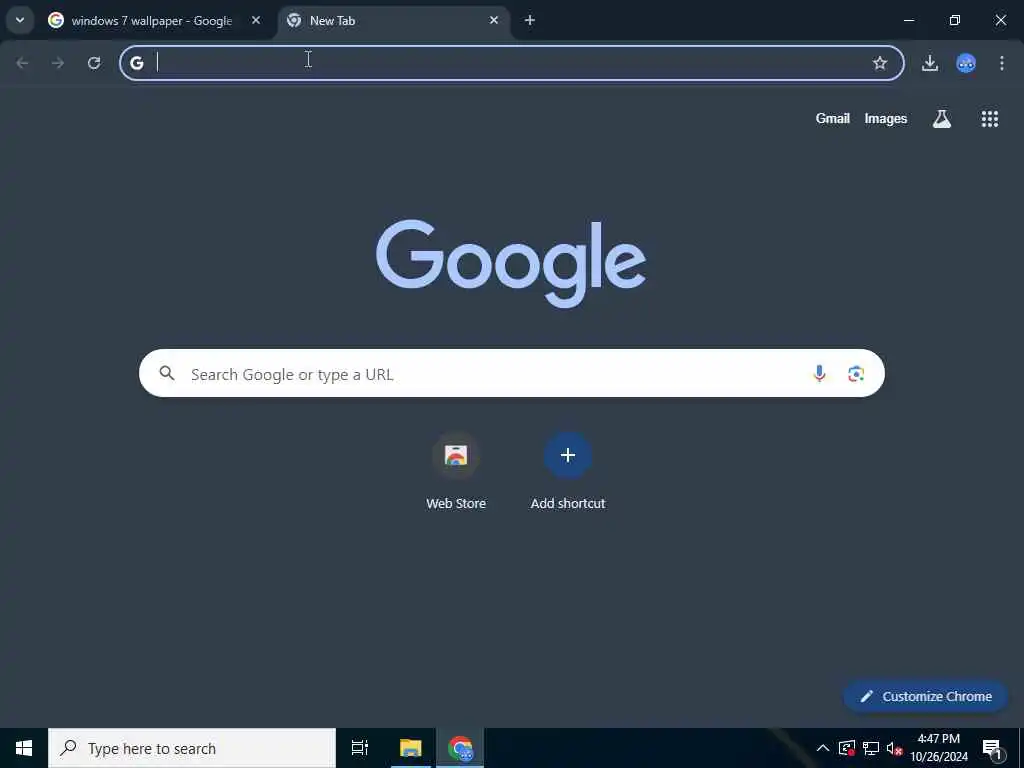Click the muted volume tray icon
The height and width of the screenshot is (768, 1024).
(894, 748)
